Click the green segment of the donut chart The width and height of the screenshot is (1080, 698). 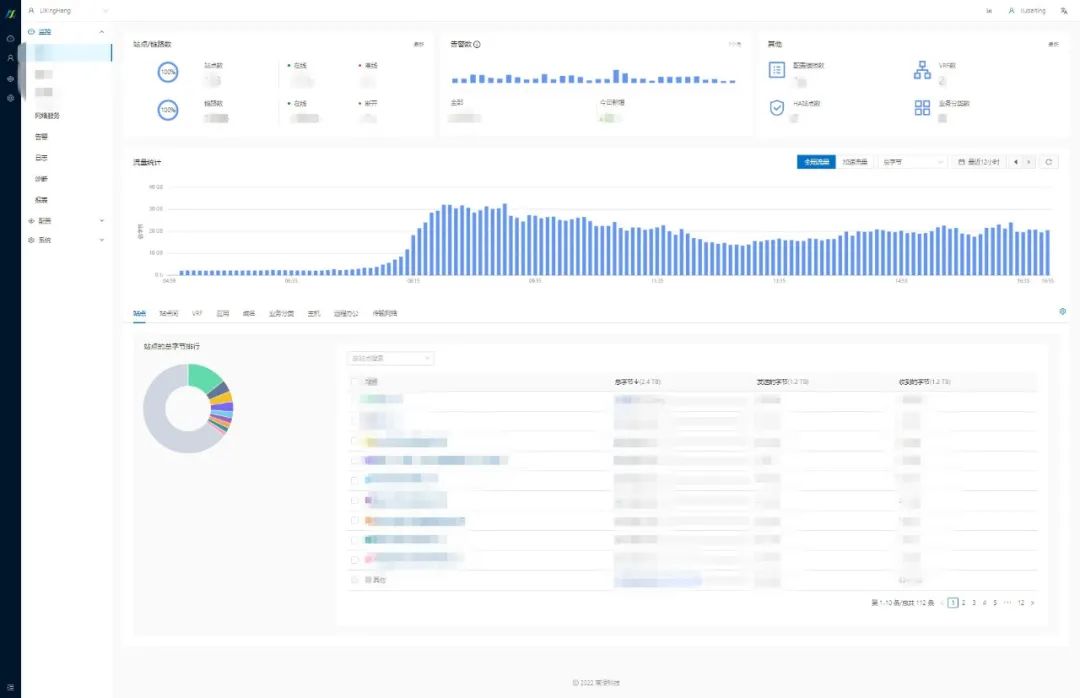(x=205, y=377)
